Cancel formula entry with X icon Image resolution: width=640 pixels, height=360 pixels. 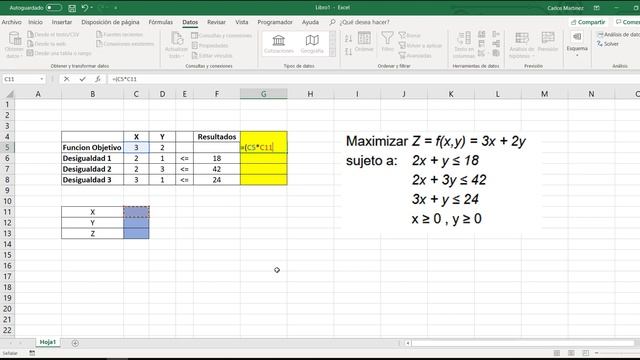(x=67, y=79)
